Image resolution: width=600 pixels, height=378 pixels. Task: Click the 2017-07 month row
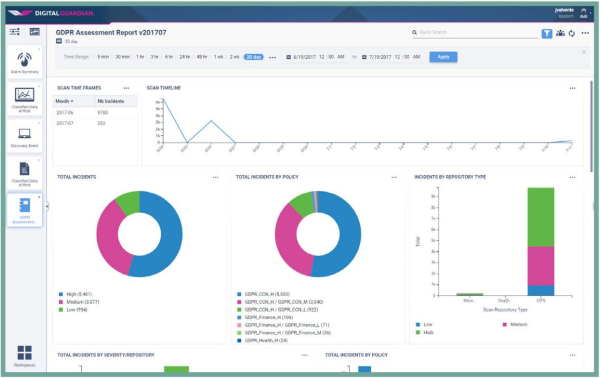point(95,123)
